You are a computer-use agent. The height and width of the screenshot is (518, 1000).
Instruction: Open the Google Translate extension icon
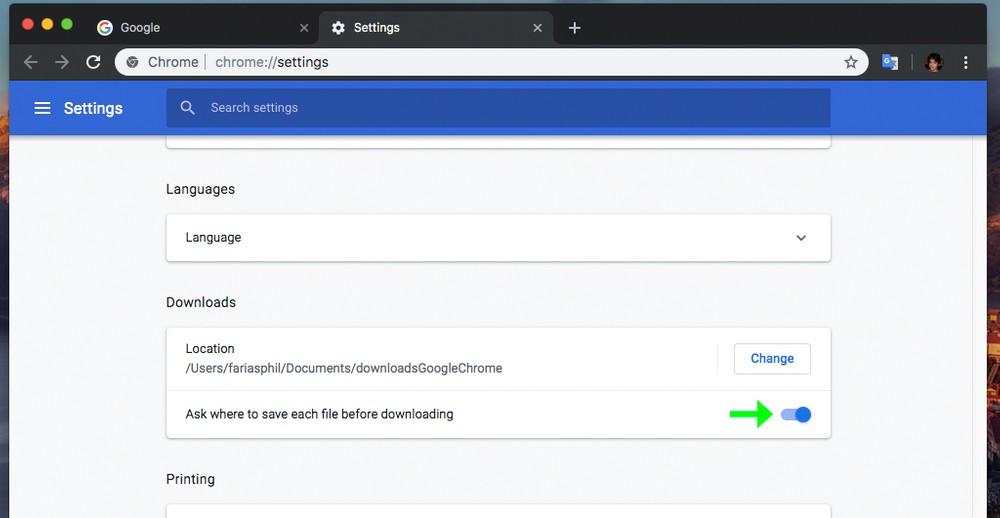coord(890,62)
